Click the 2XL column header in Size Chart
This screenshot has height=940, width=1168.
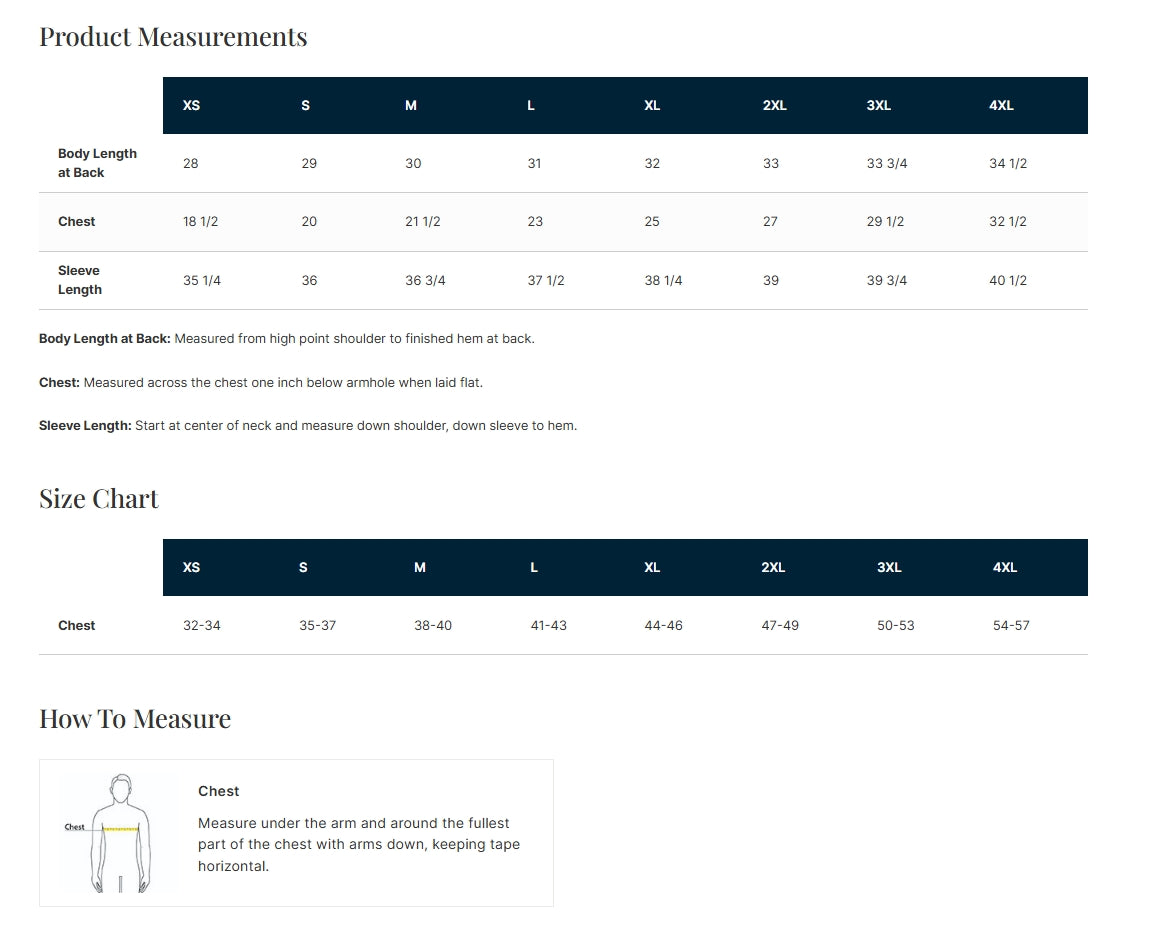(772, 568)
